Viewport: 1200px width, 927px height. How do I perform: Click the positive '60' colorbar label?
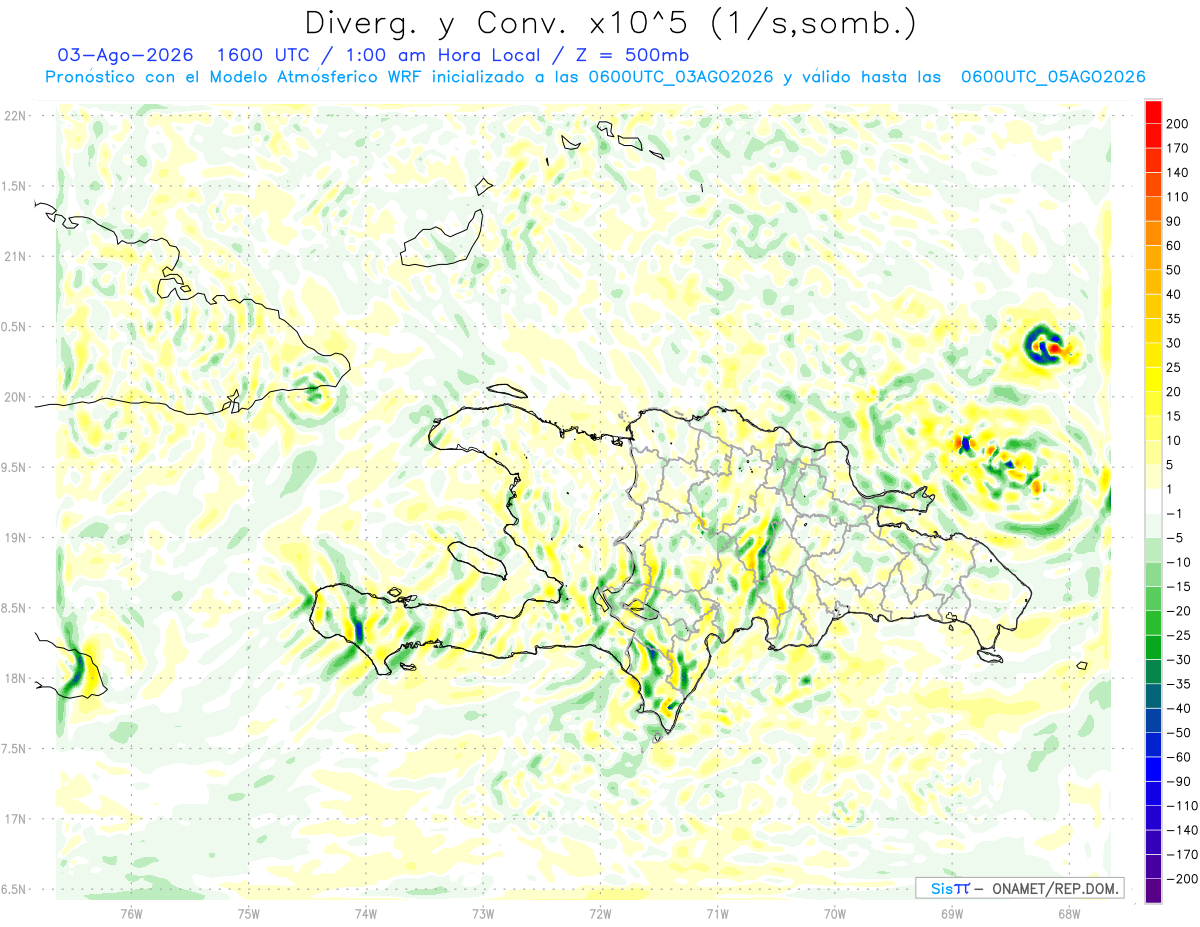point(1174,246)
